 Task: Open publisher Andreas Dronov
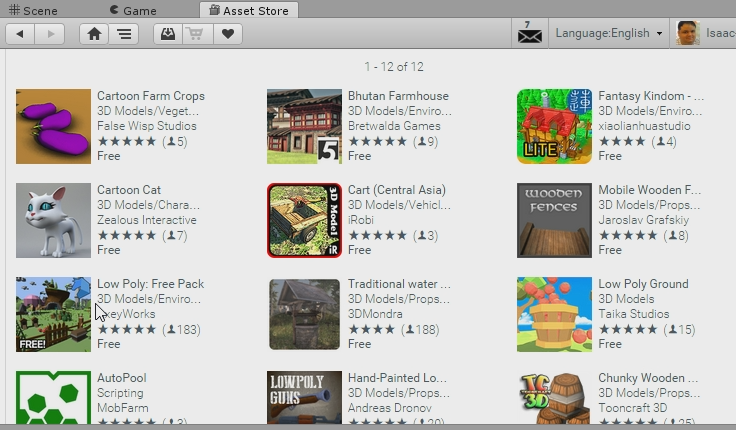point(390,408)
